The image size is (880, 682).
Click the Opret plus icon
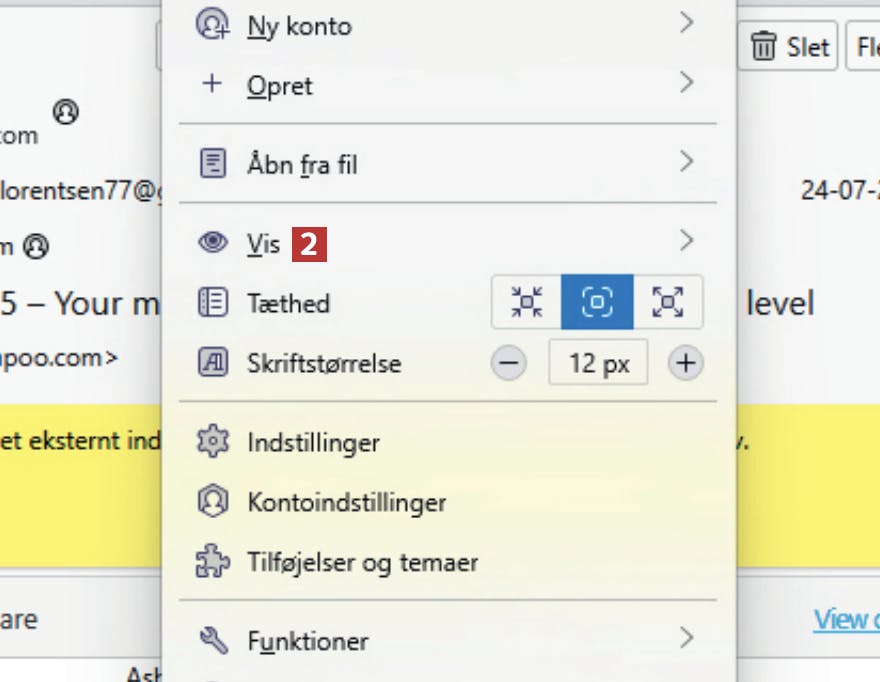point(212,83)
